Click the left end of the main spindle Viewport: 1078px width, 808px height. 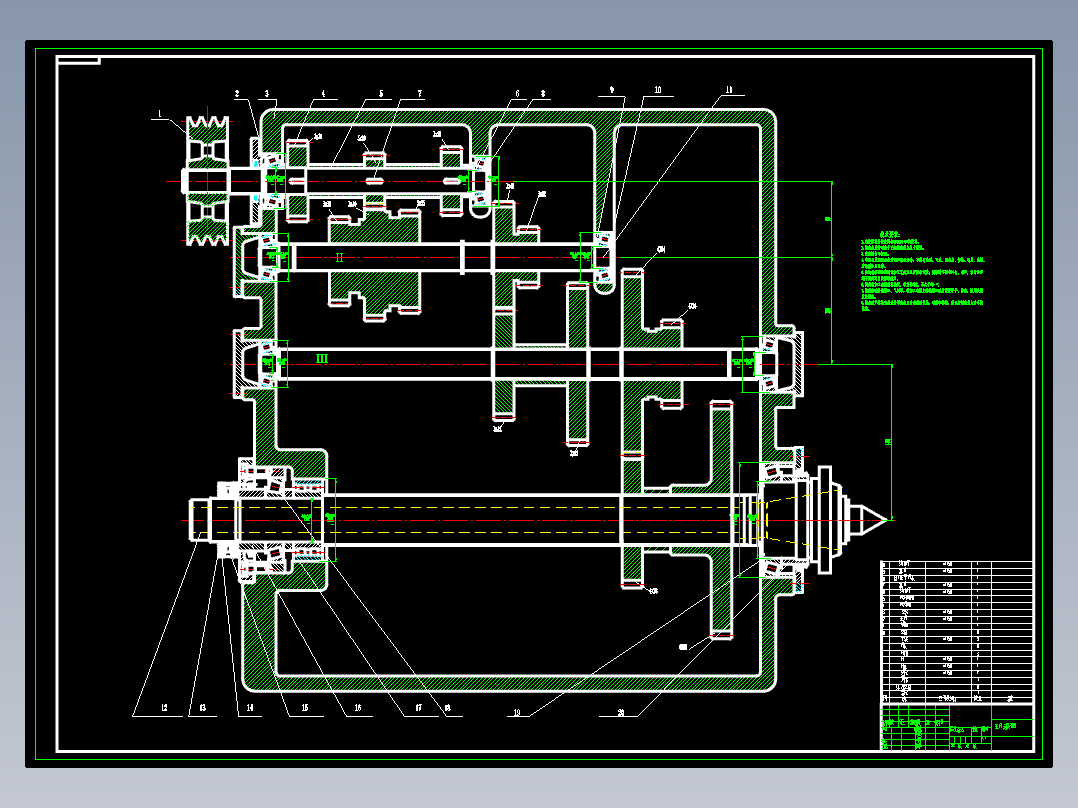click(201, 520)
